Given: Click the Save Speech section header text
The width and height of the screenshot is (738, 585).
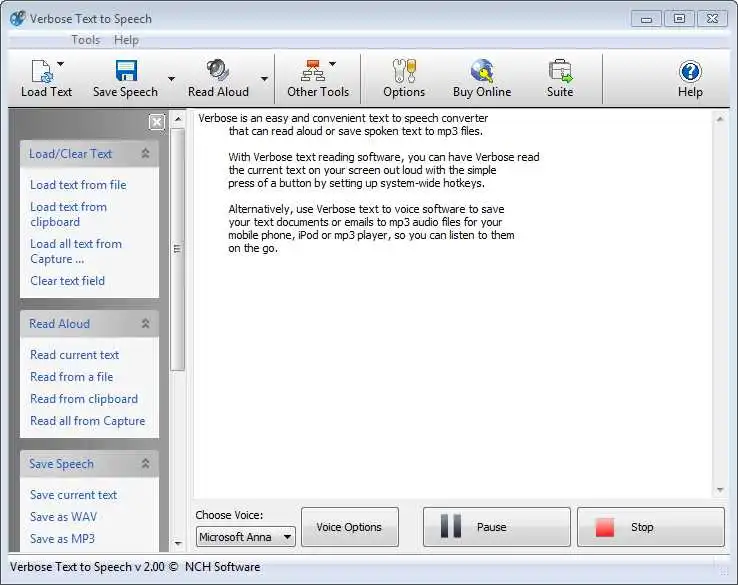Looking at the screenshot, I should click(x=61, y=464).
